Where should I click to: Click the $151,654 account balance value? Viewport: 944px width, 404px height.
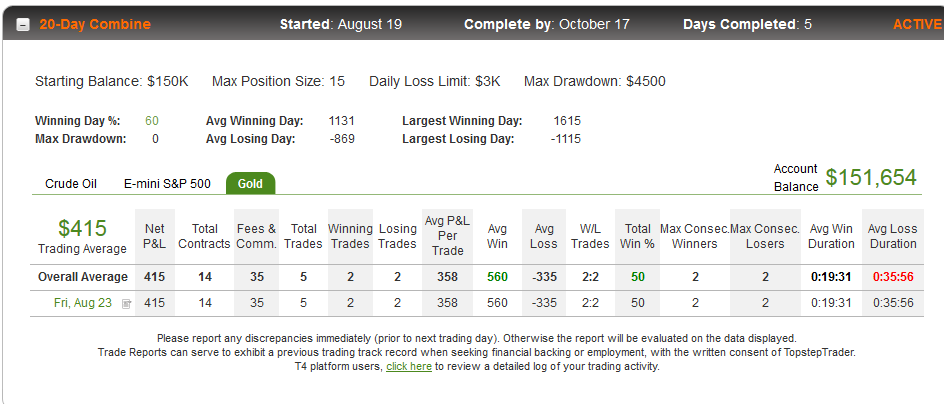point(871,178)
